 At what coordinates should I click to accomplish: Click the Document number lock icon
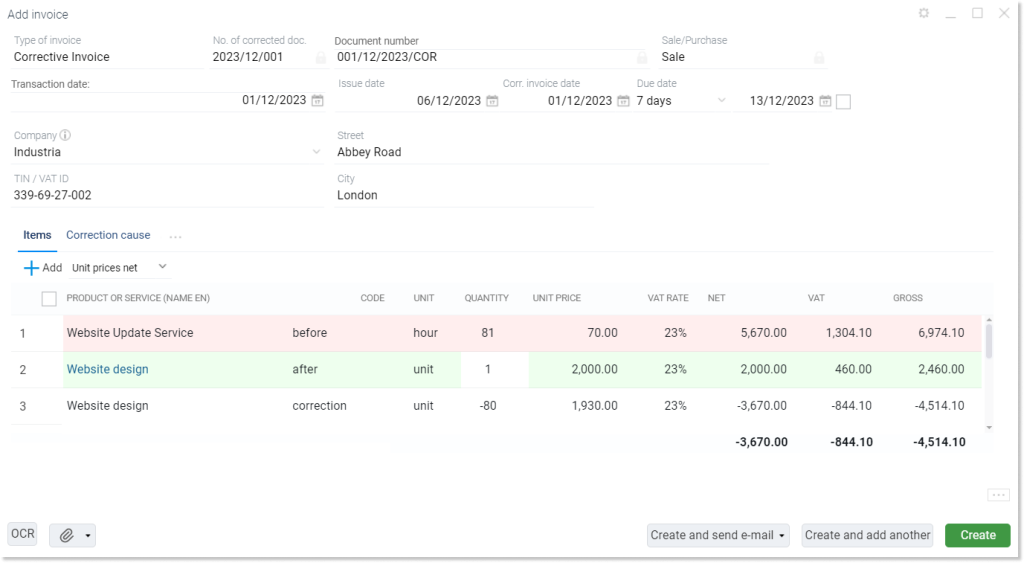643,58
